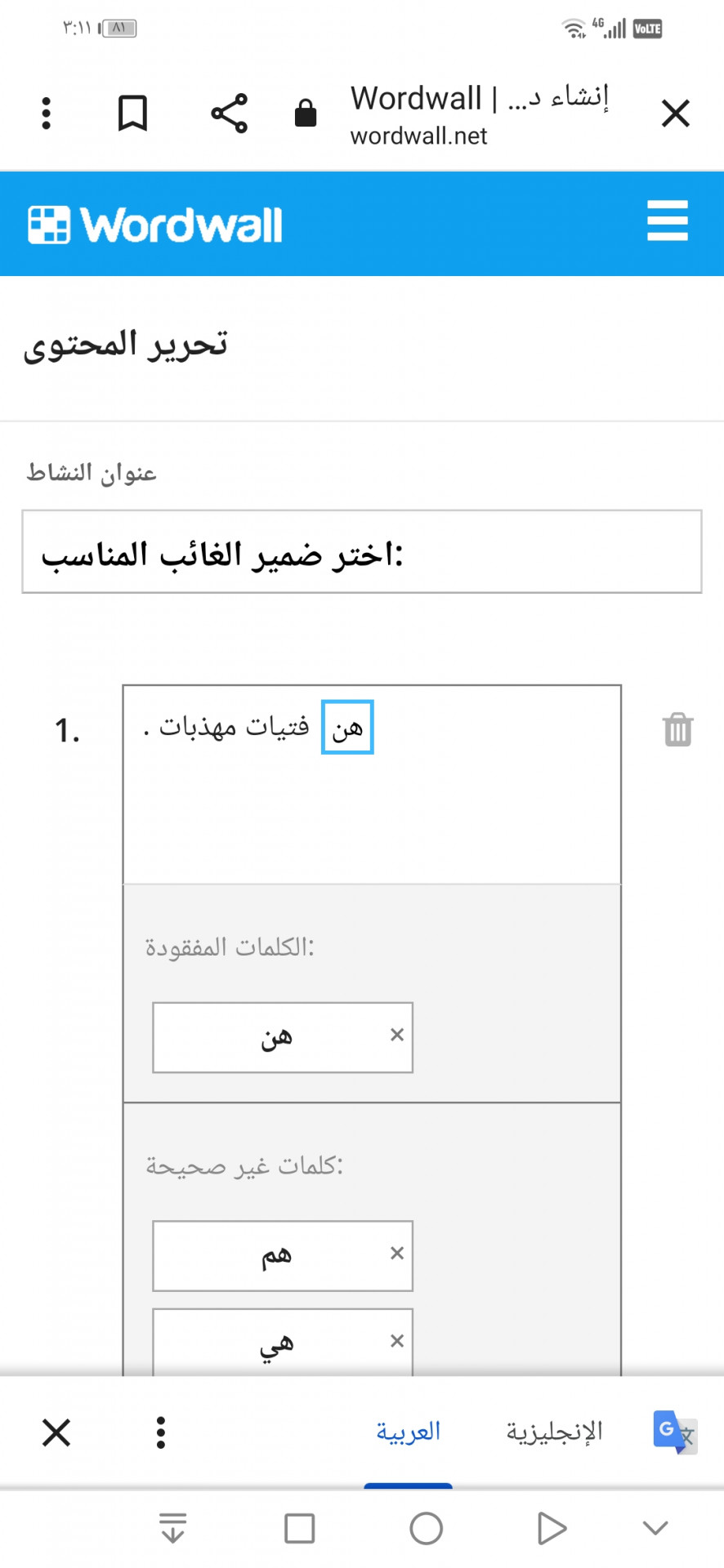Select the highlighted word هن in sentence
Viewport: 724px width, 1568px height.
coord(347,727)
